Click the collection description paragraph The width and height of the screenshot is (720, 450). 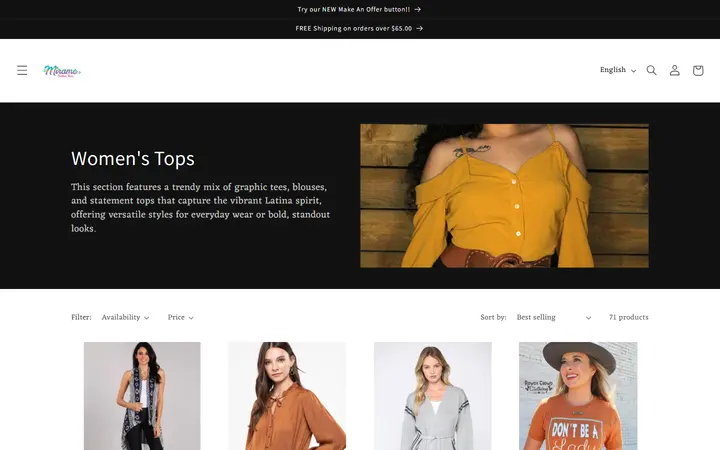[201, 208]
